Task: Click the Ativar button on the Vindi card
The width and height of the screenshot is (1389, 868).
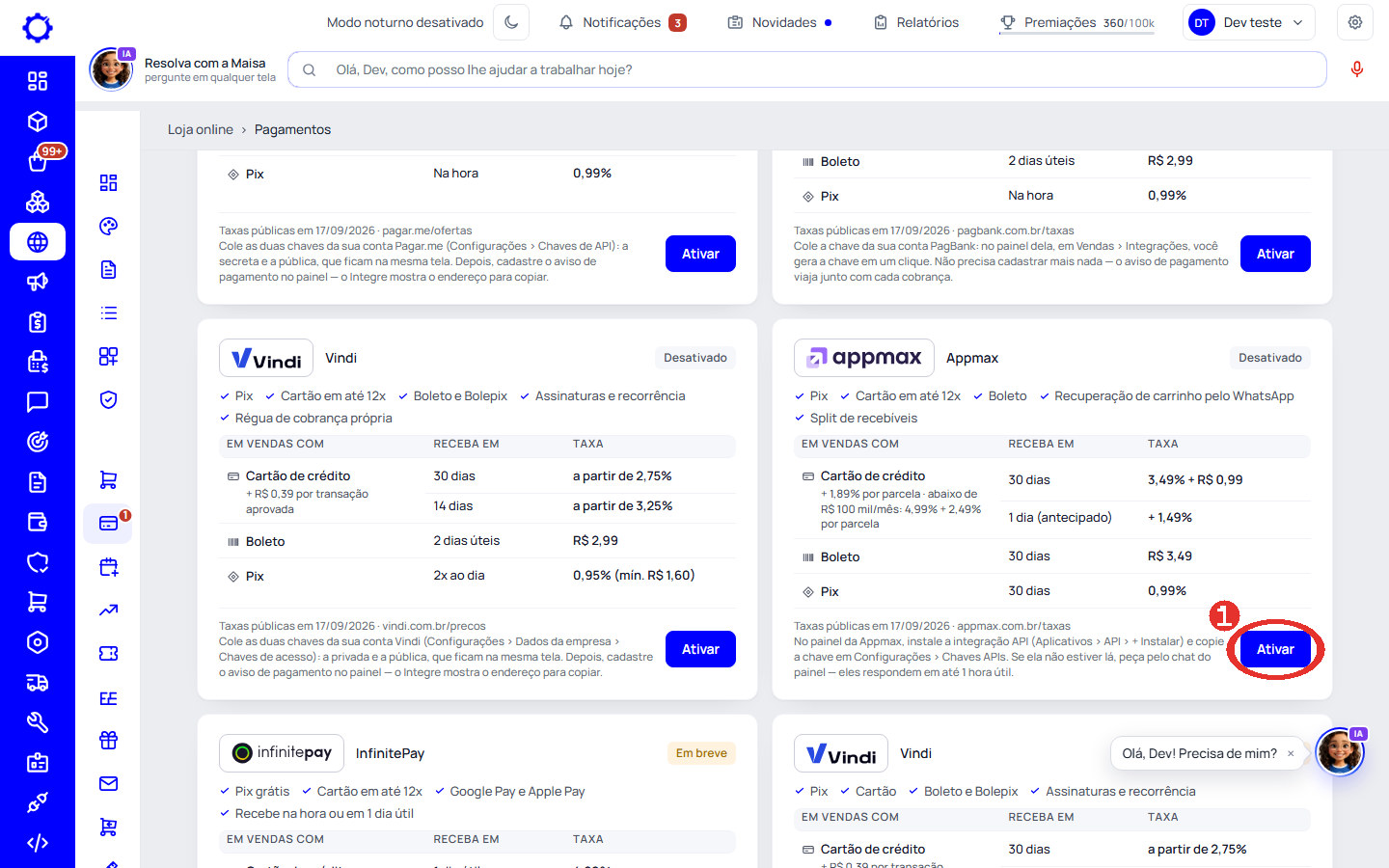Action: coord(700,649)
